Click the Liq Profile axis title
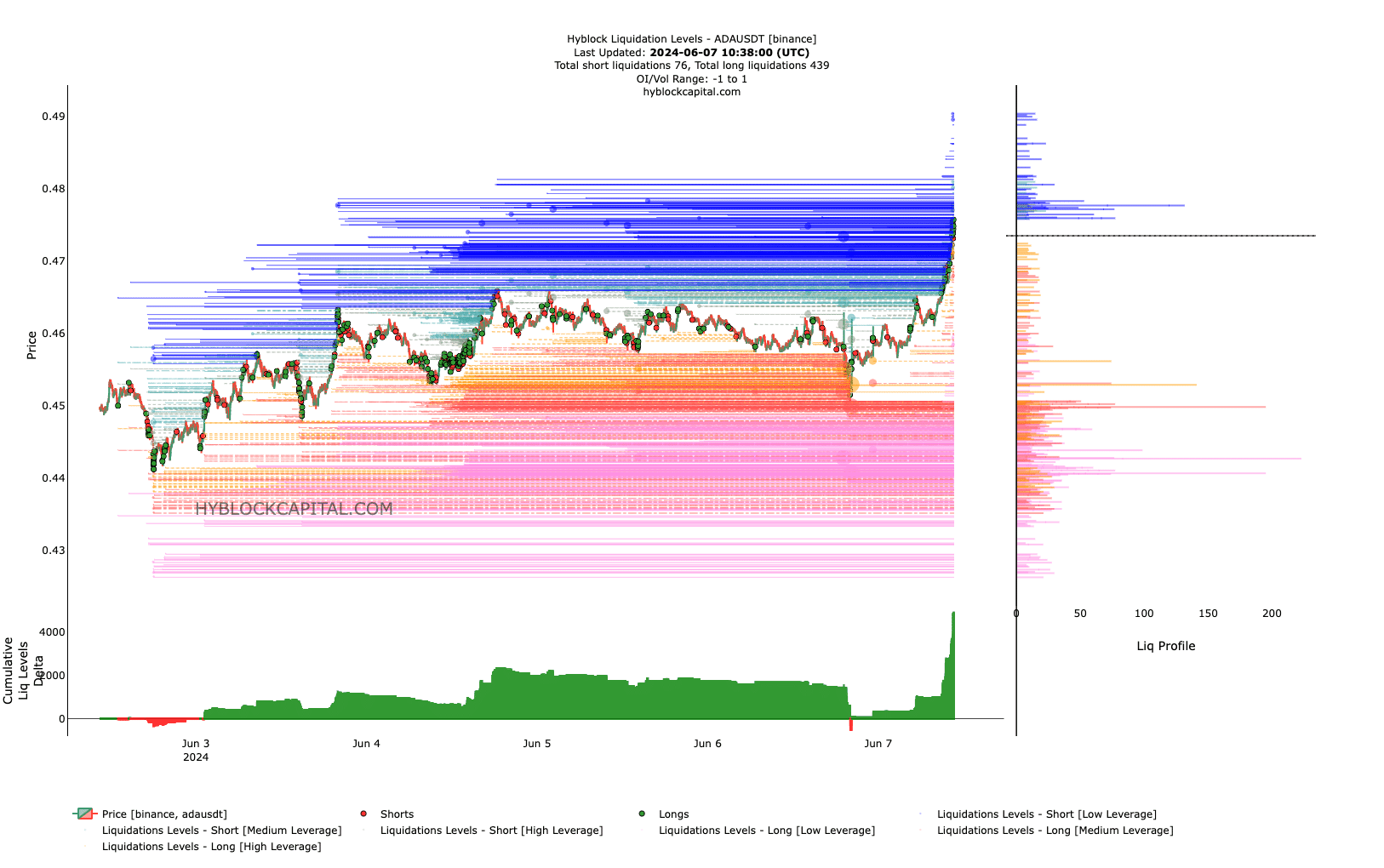Image resolution: width=1384 pixels, height=868 pixels. coord(1166,646)
